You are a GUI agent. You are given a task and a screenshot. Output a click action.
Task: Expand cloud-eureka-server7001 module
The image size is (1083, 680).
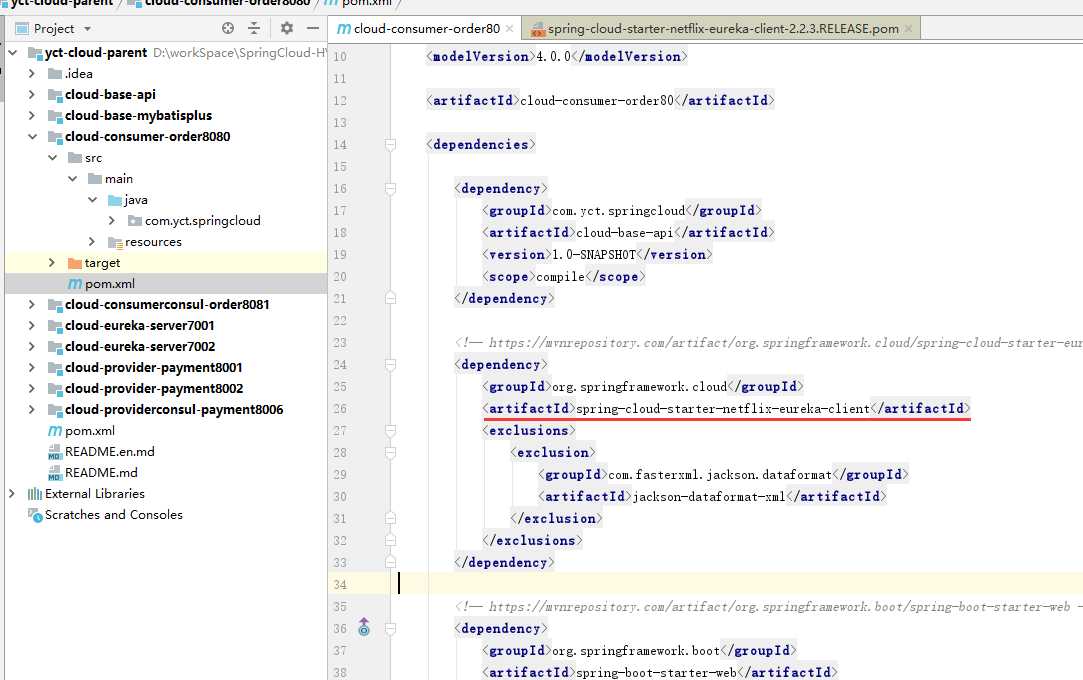(32, 325)
